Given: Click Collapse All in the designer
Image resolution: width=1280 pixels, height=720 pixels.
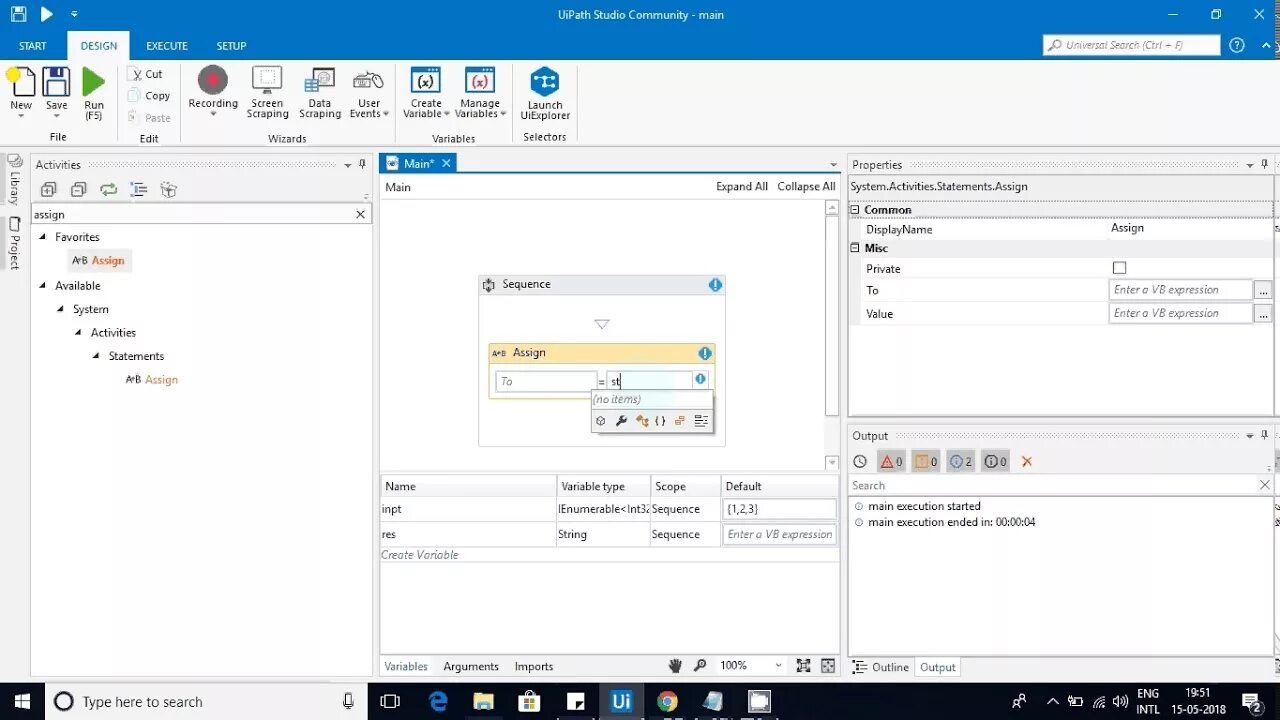Looking at the screenshot, I should [806, 187].
